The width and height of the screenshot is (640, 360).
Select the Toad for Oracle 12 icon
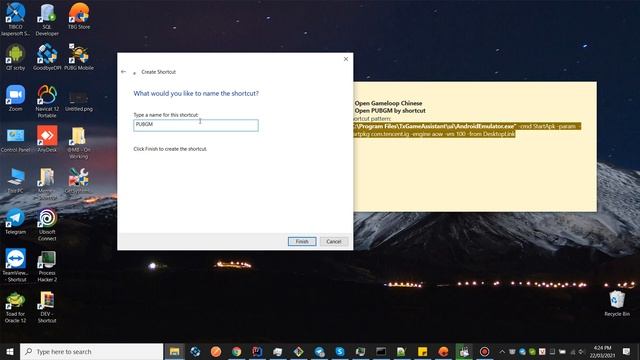[x=15, y=307]
